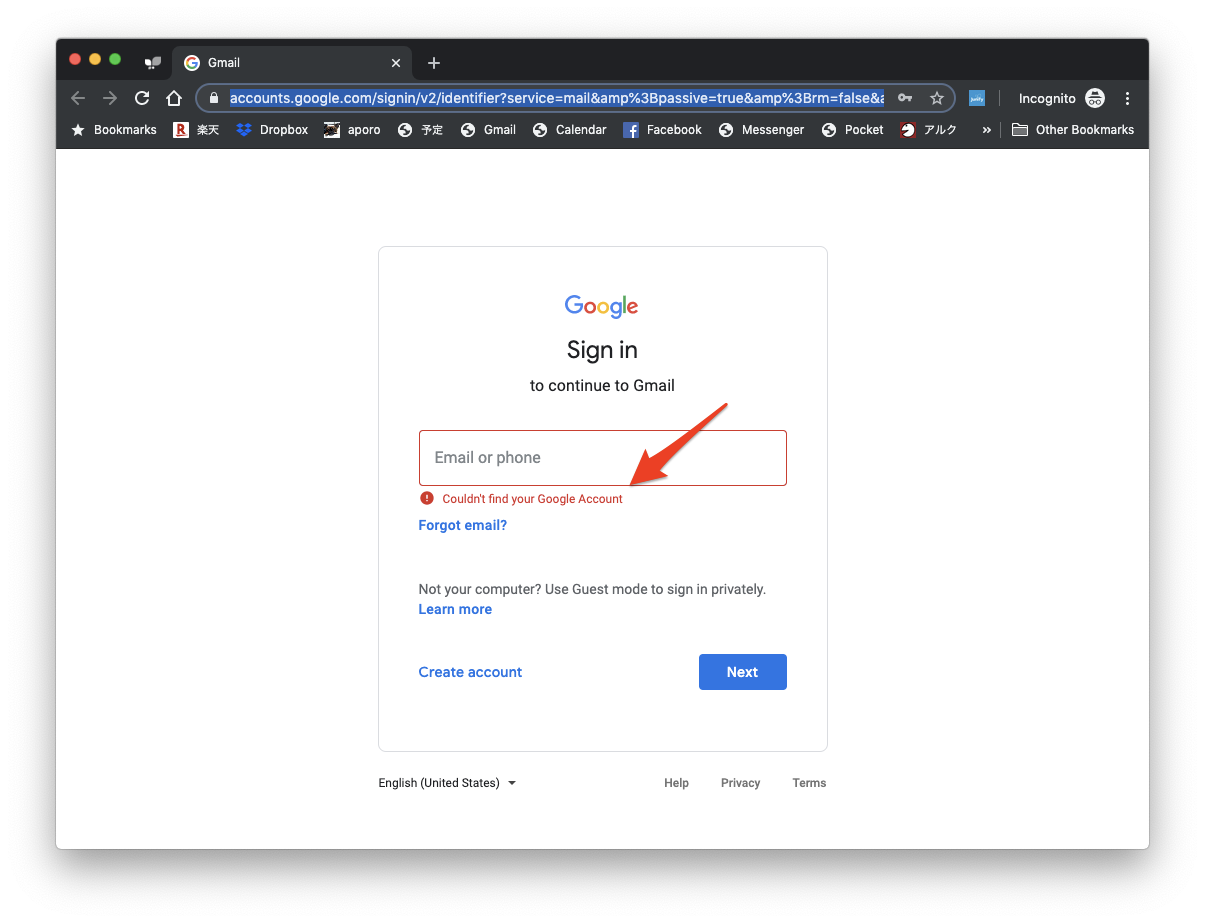The height and width of the screenshot is (923, 1205).
Task: Click the back navigation arrow
Action: (78, 98)
